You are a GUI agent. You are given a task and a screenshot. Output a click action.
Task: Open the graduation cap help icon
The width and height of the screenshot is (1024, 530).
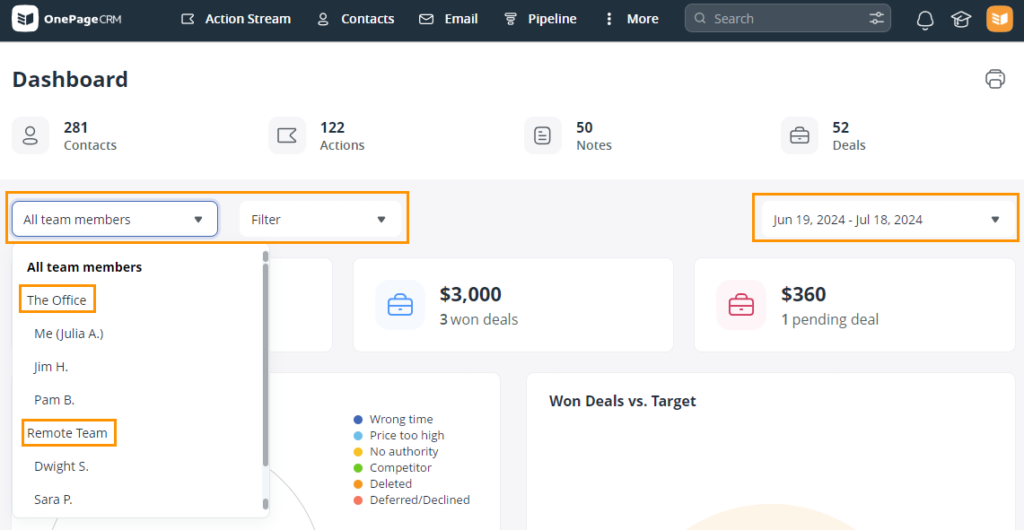[961, 20]
